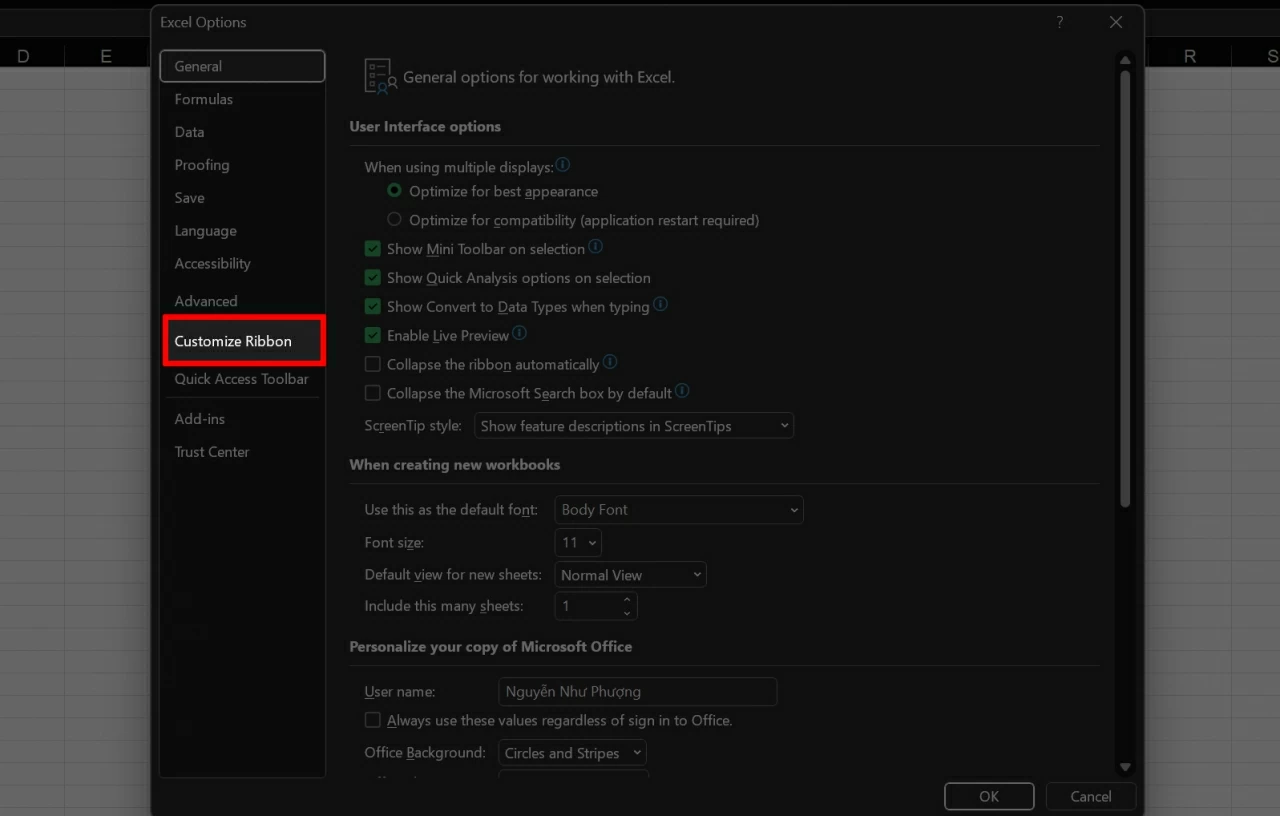
Task: Enable Always use these values regardless of sign in
Action: (x=372, y=720)
